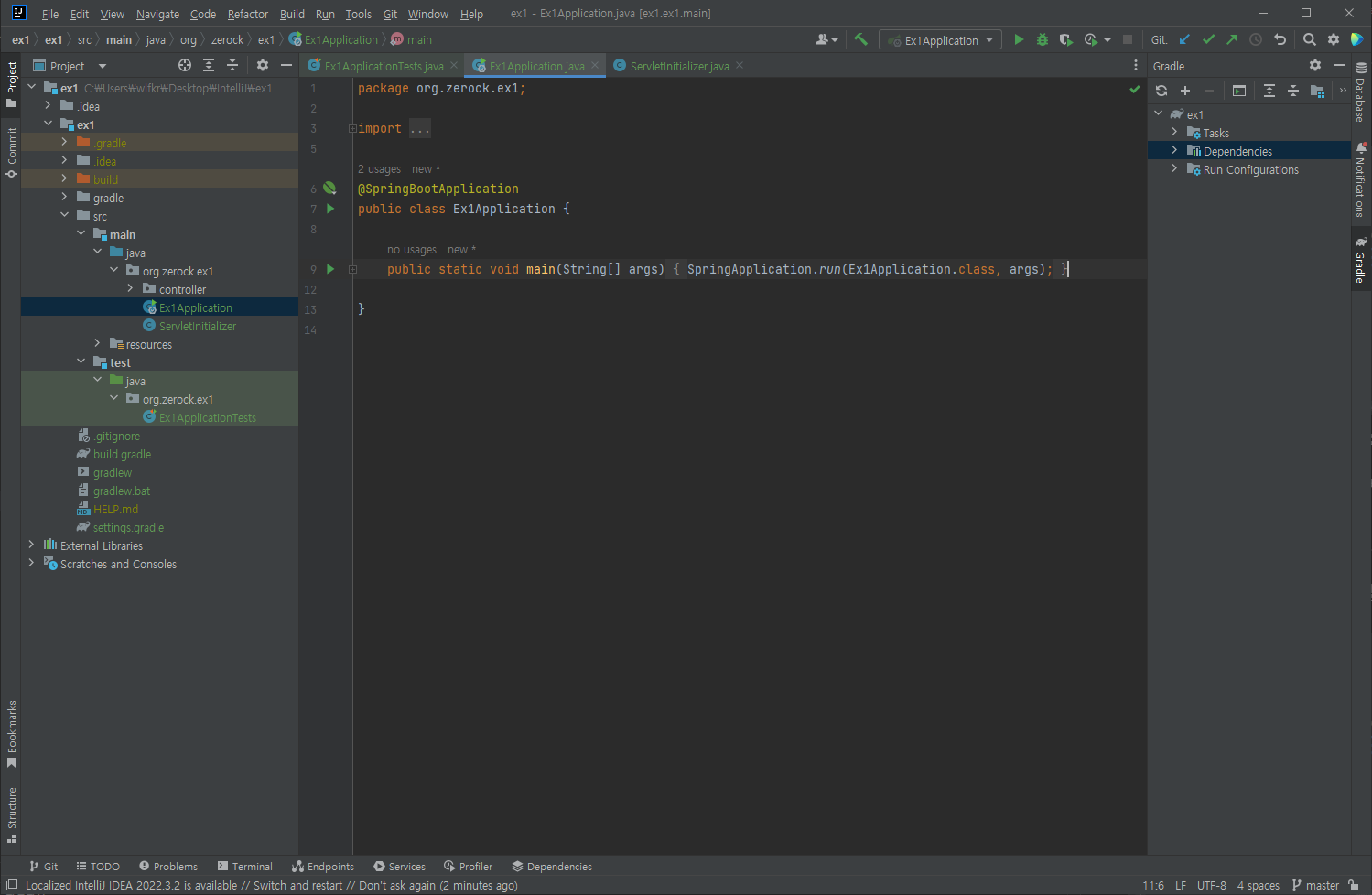Expand resources folder in project tree
The height and width of the screenshot is (895, 1372).
(97, 343)
